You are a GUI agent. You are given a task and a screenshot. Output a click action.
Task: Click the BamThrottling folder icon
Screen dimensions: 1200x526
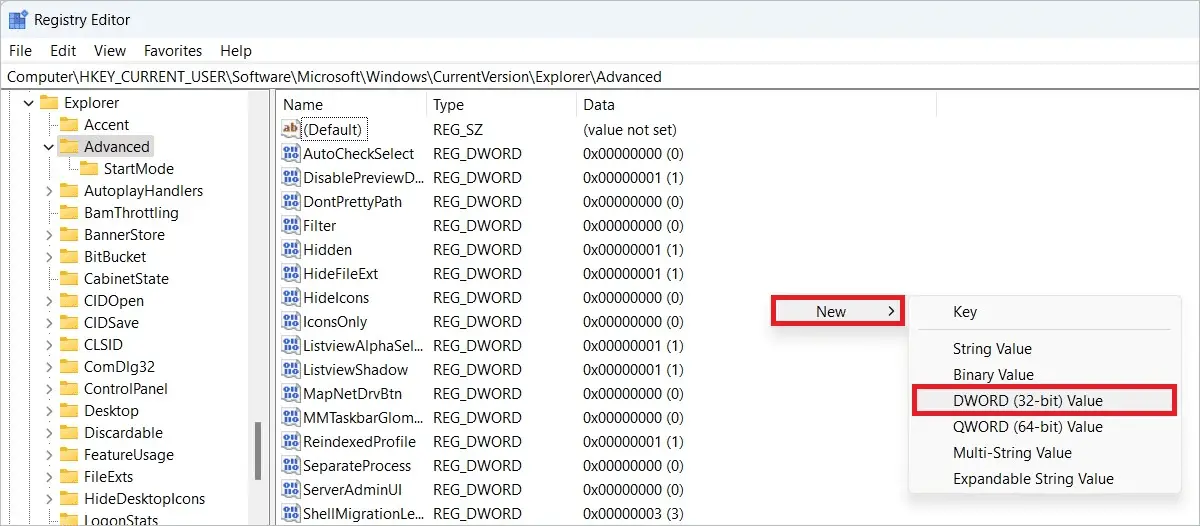click(x=69, y=212)
